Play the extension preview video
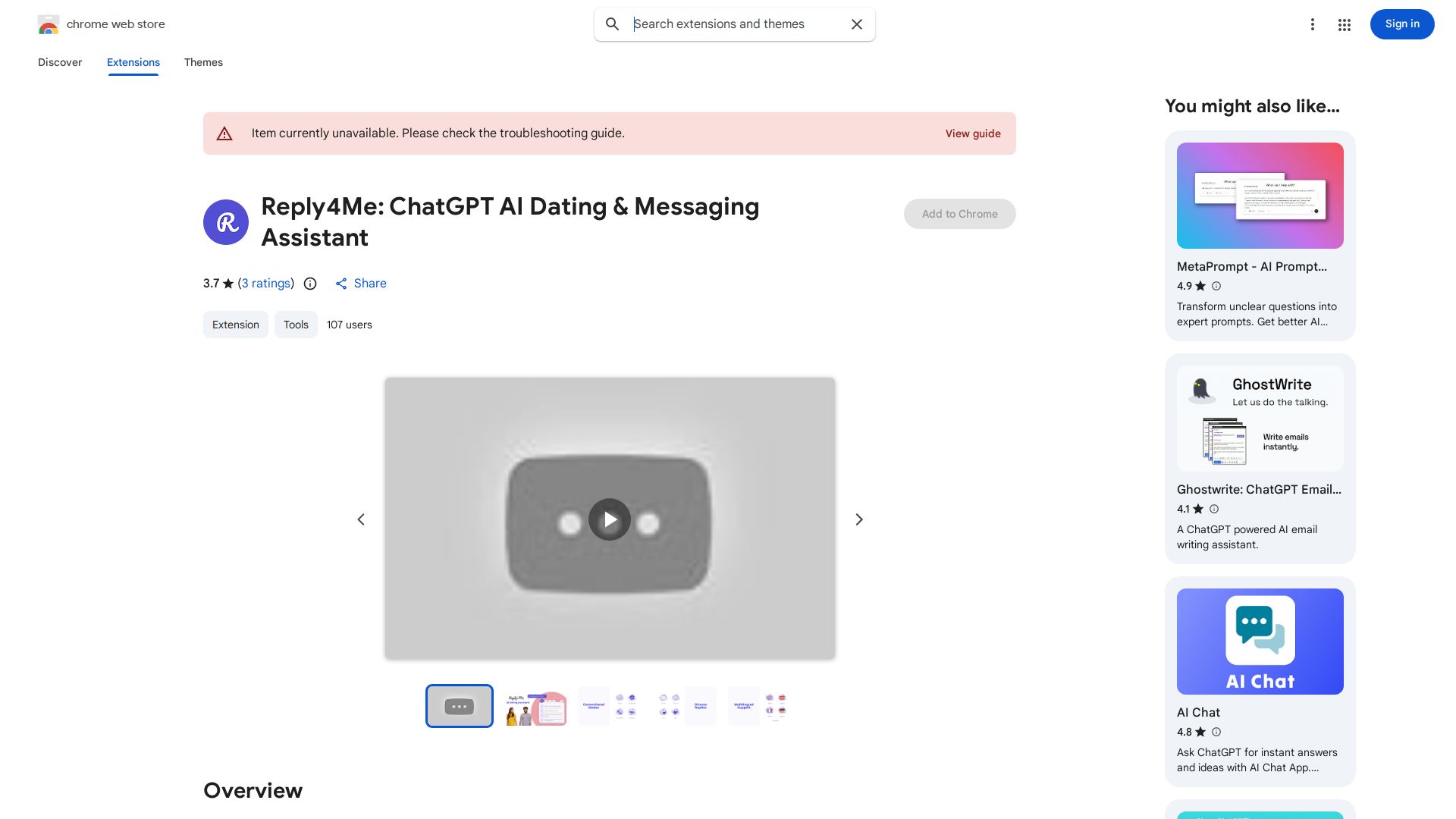This screenshot has width=1456, height=819. [x=610, y=519]
